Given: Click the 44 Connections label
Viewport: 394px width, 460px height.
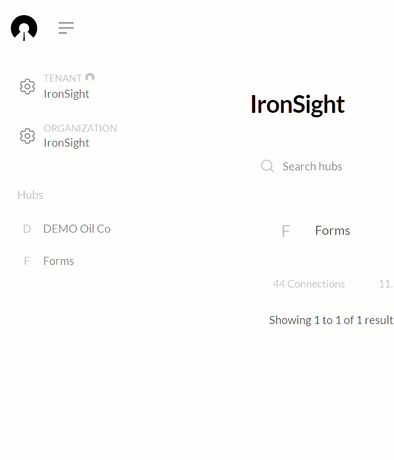Looking at the screenshot, I should coord(309,284).
